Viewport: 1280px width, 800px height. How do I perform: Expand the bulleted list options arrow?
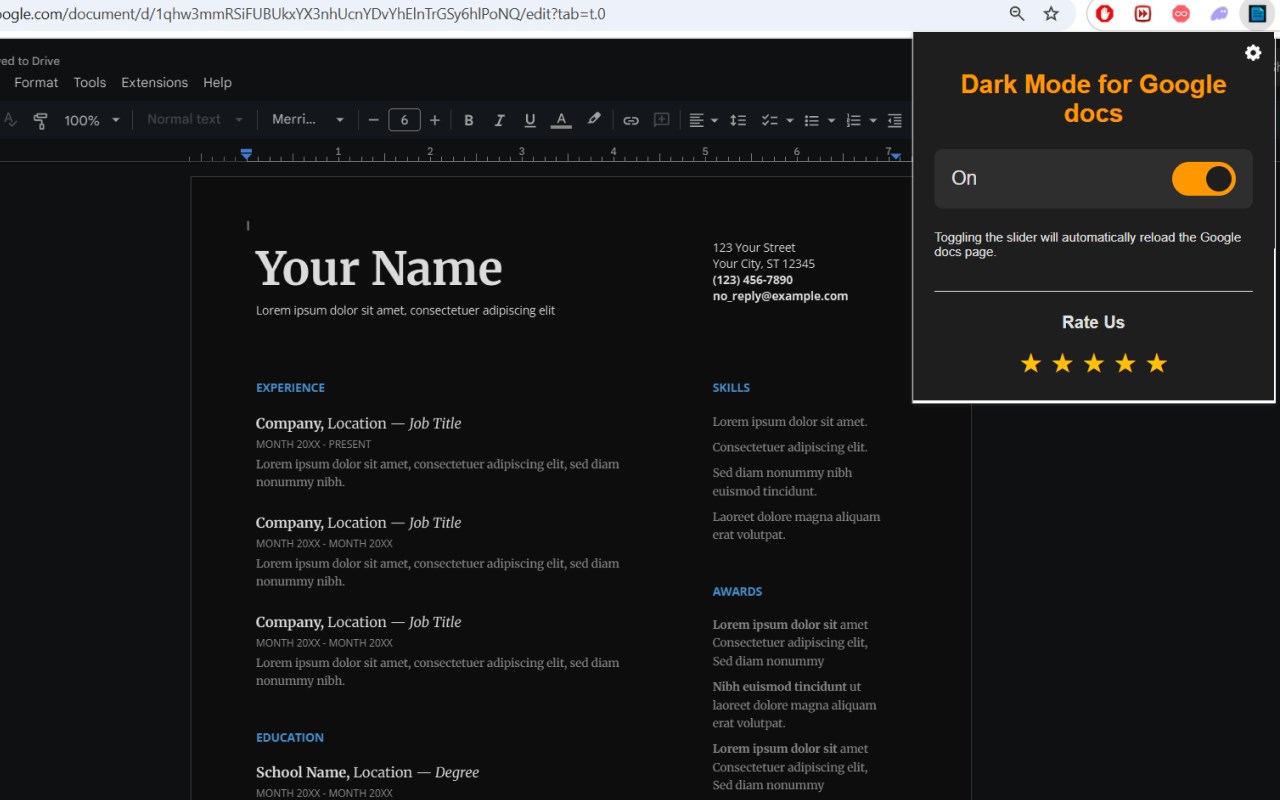click(x=831, y=121)
